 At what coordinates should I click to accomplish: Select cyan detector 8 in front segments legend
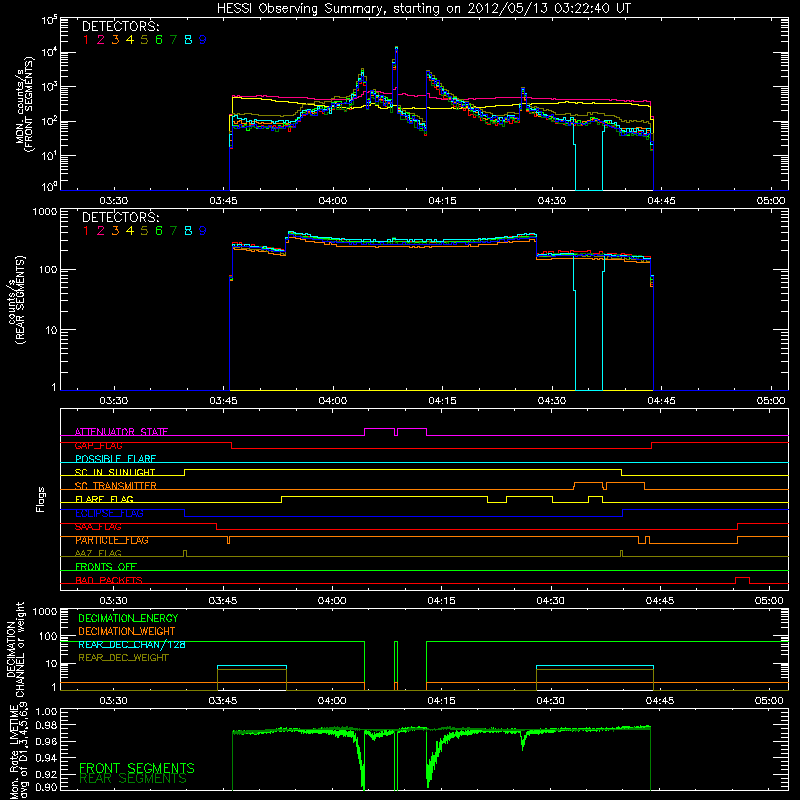pyautogui.click(x=188, y=40)
